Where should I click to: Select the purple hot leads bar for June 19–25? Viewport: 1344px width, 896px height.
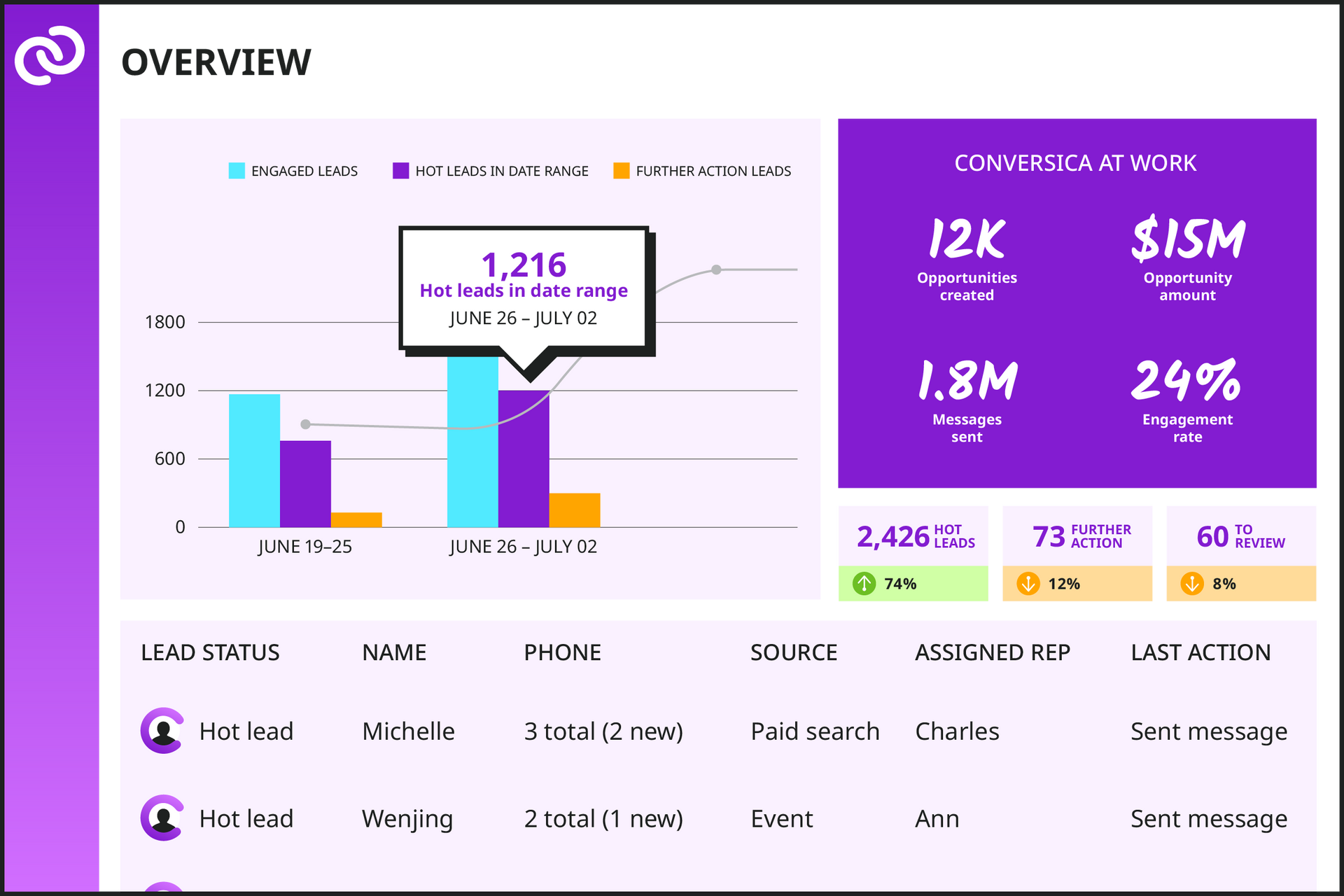click(305, 484)
